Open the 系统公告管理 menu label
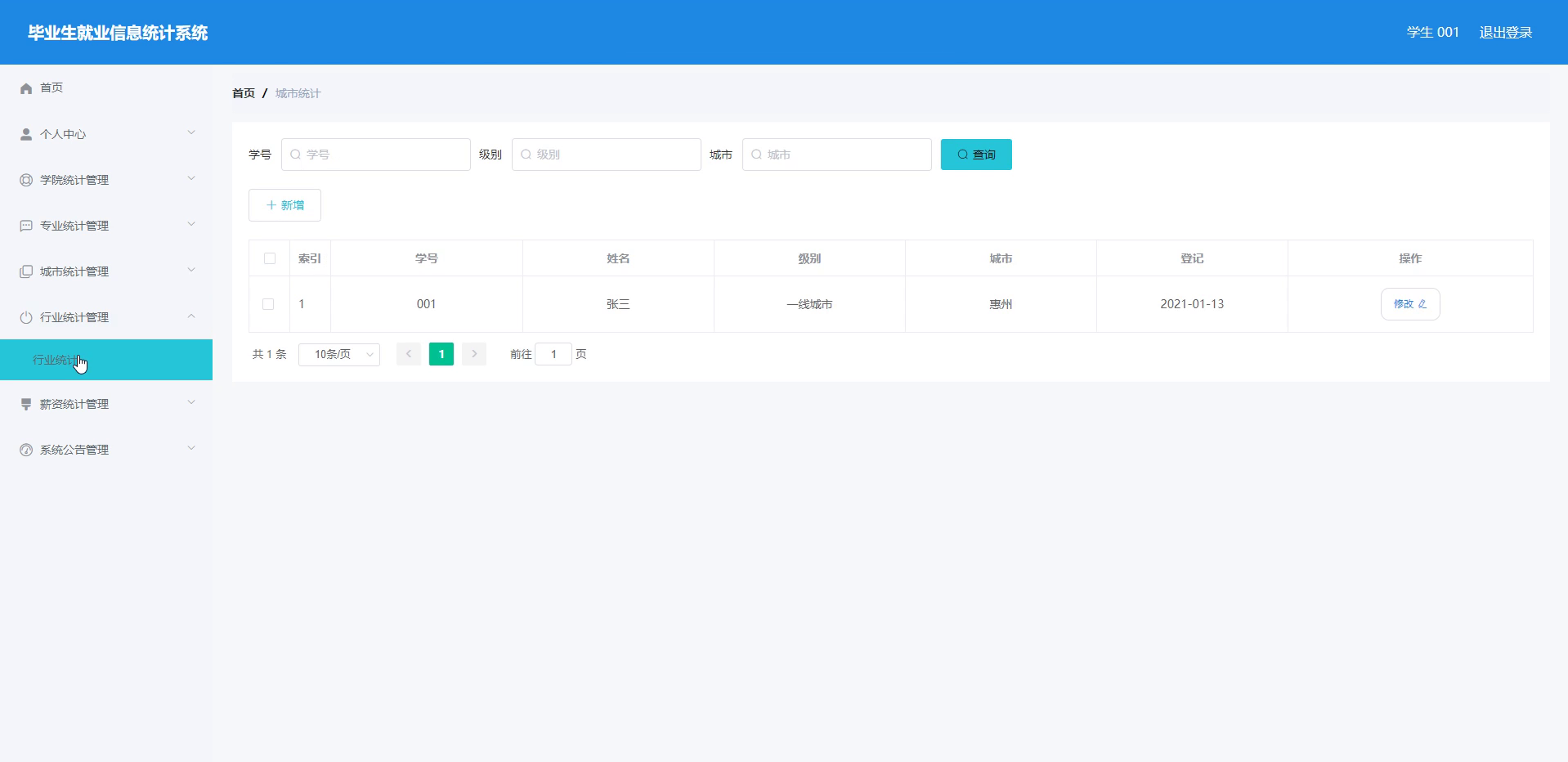This screenshot has height=762, width=1568. (x=74, y=450)
